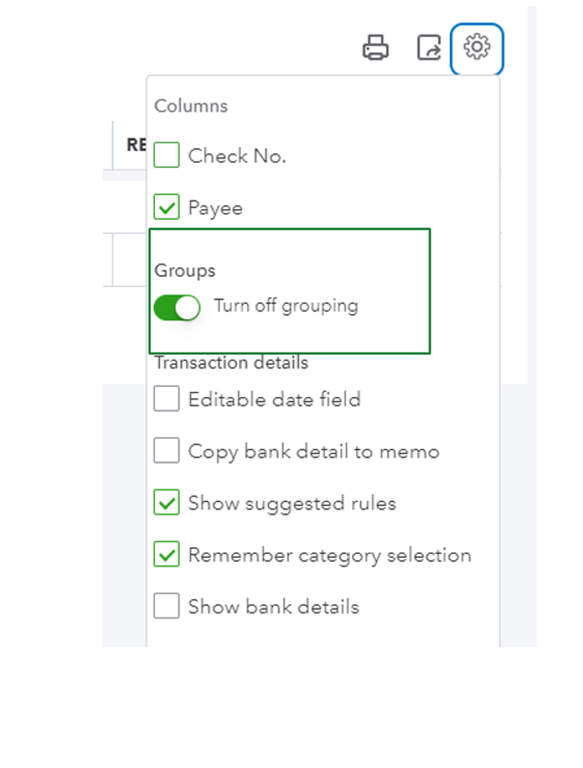
Task: Click the 'Remember category selection' label text
Action: (x=330, y=555)
